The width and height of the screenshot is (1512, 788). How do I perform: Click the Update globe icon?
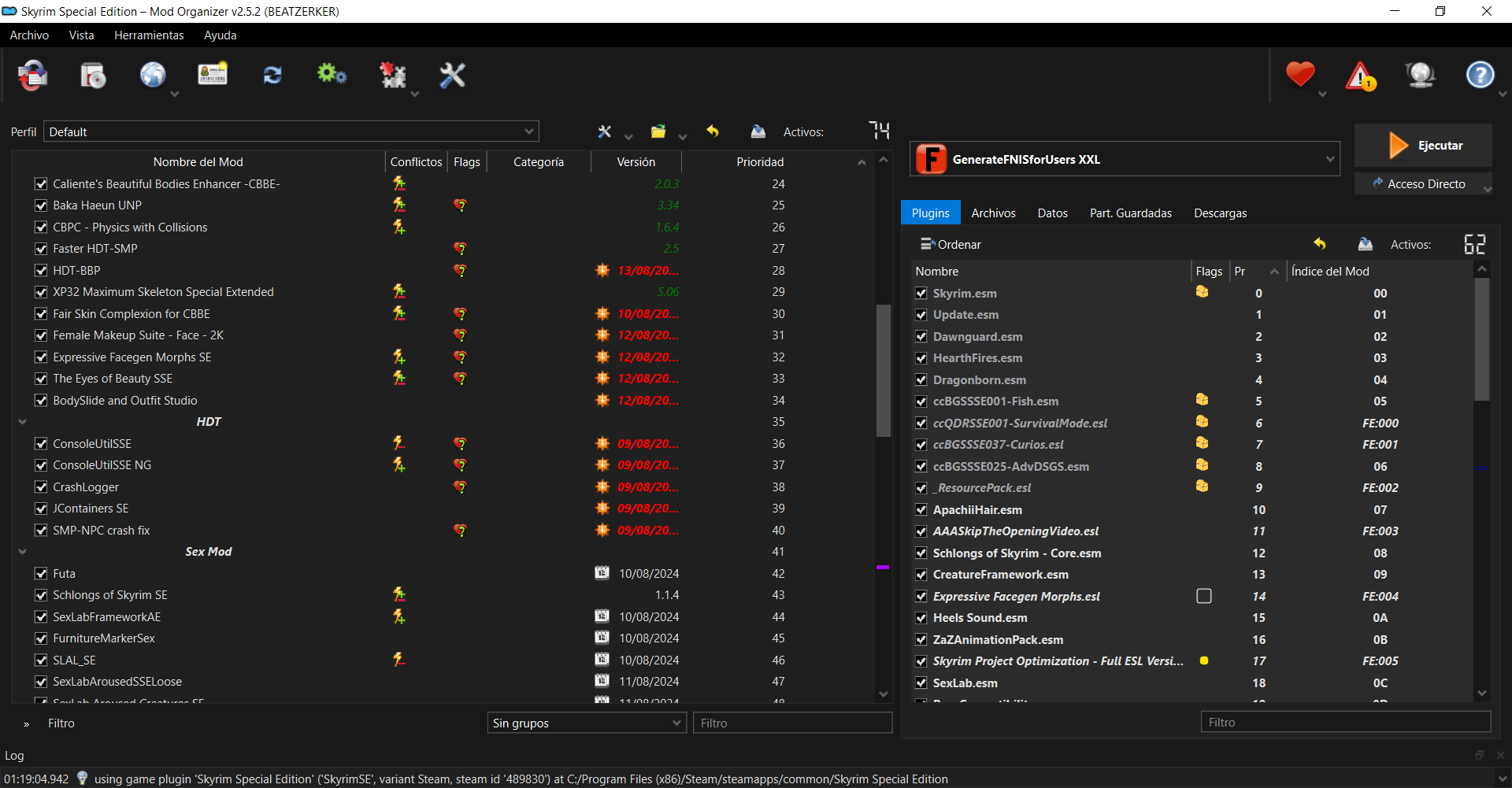pyautogui.click(x=1421, y=76)
